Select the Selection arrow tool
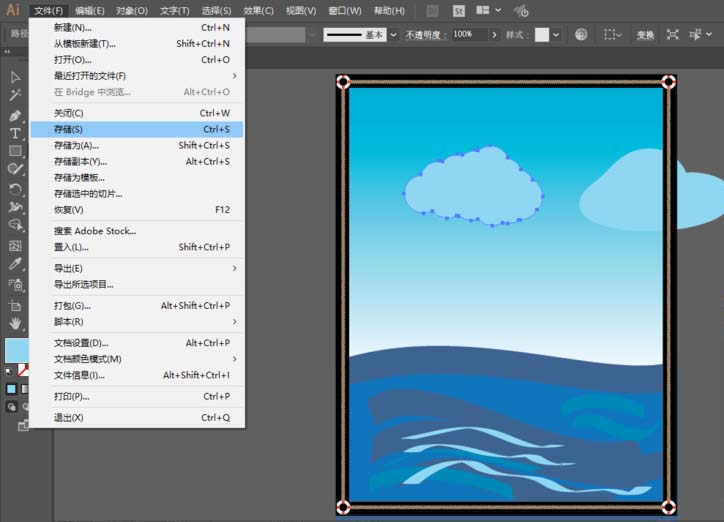724x522 pixels. pyautogui.click(x=15, y=77)
